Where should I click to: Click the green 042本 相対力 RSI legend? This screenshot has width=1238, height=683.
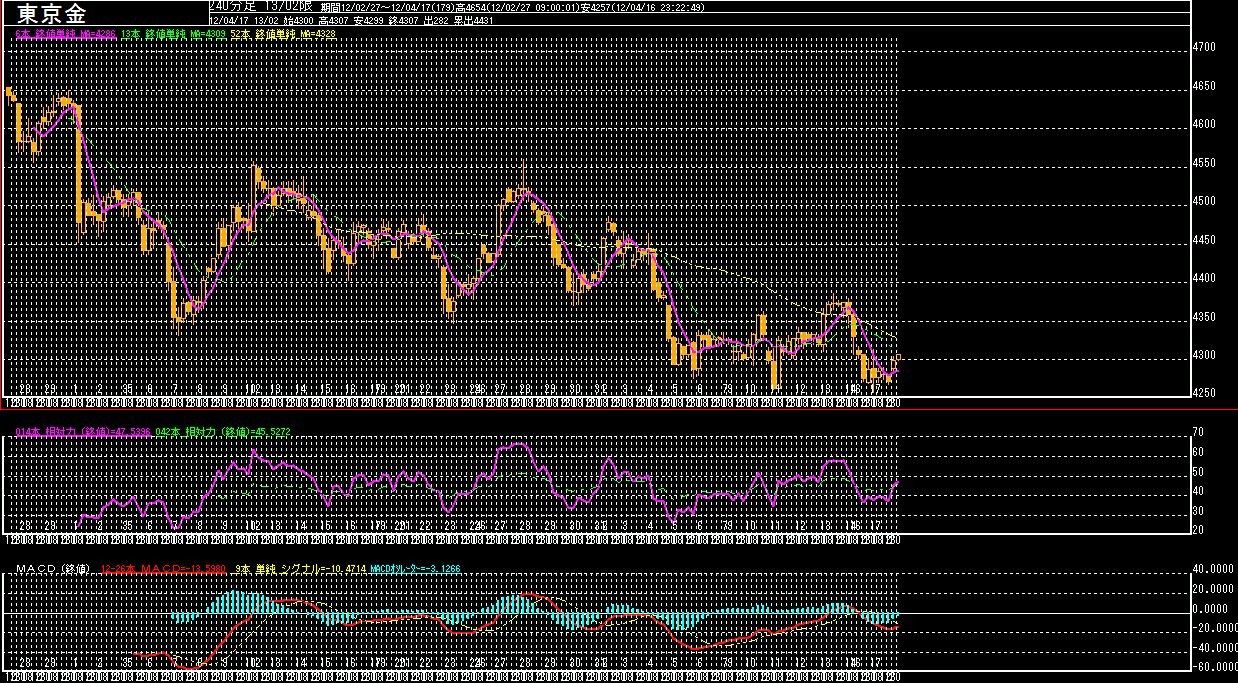[223, 431]
